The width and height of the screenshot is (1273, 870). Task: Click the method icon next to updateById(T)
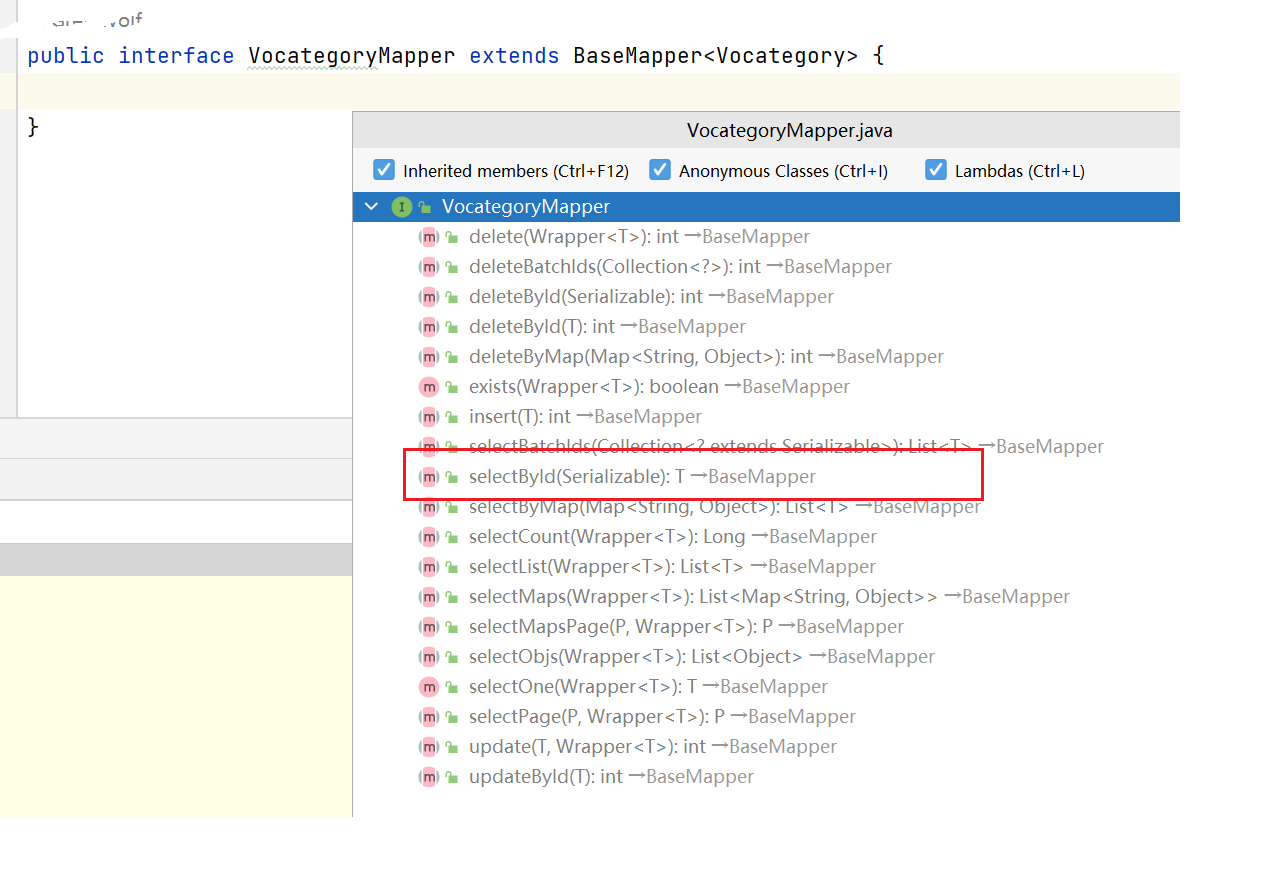[429, 777]
